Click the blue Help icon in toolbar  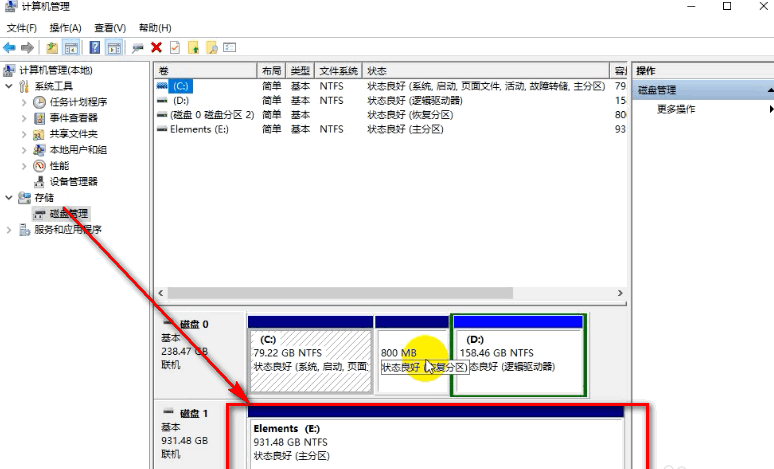tap(95, 47)
